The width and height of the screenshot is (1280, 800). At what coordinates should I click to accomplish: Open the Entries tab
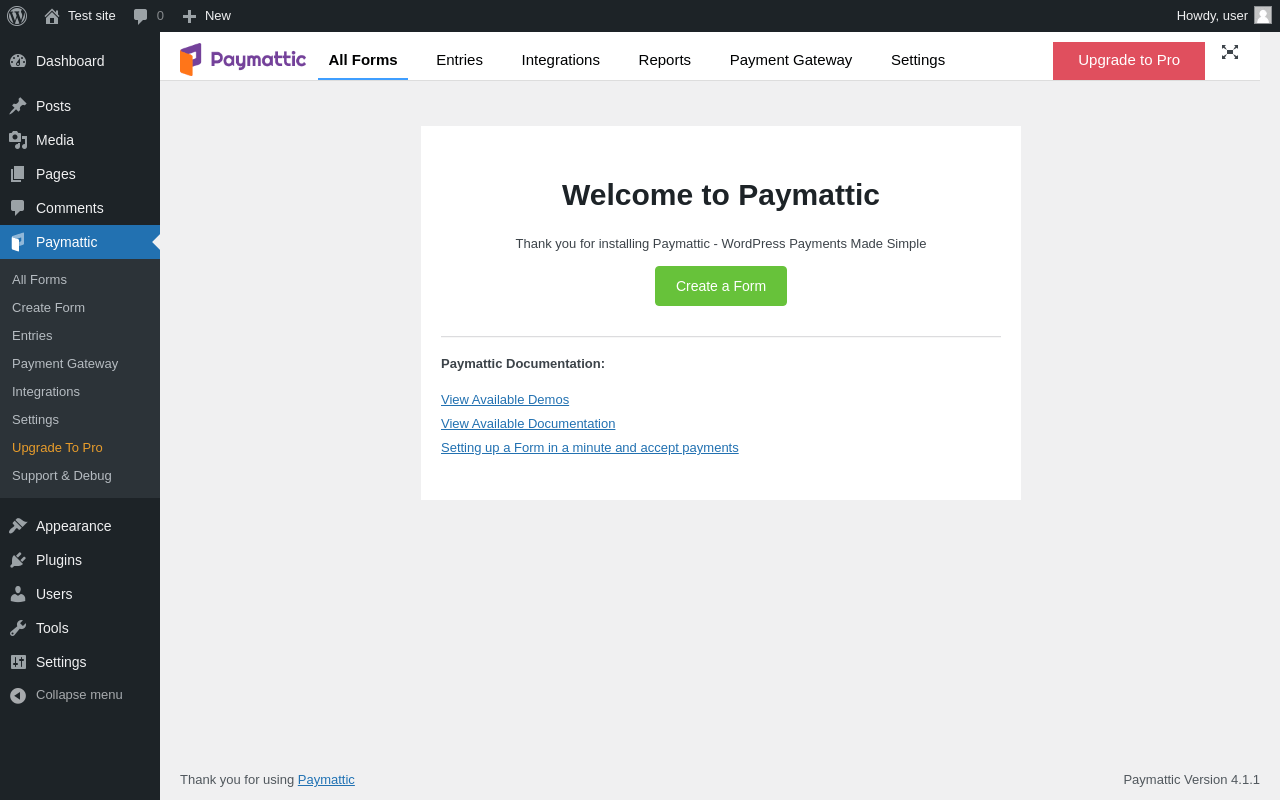click(x=459, y=59)
